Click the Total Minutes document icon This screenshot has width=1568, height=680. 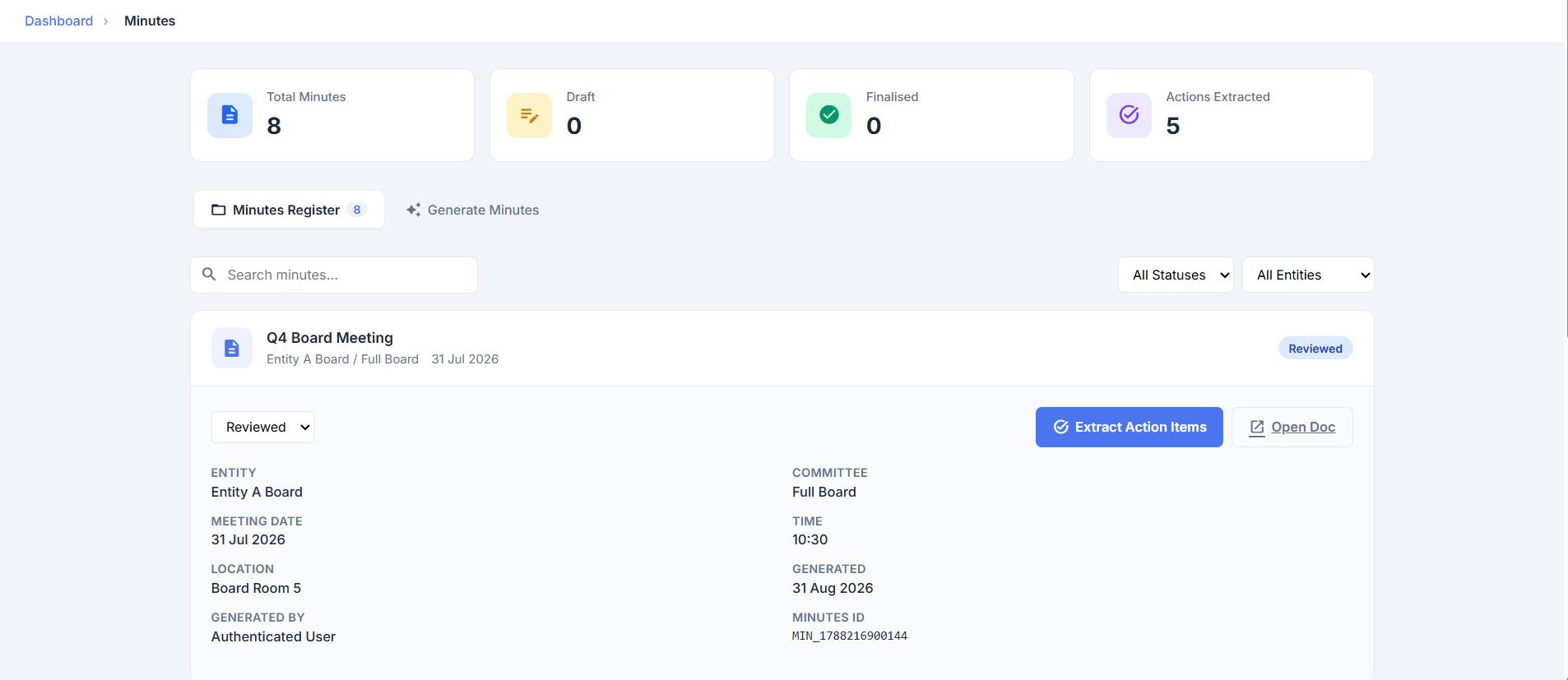coord(230,115)
